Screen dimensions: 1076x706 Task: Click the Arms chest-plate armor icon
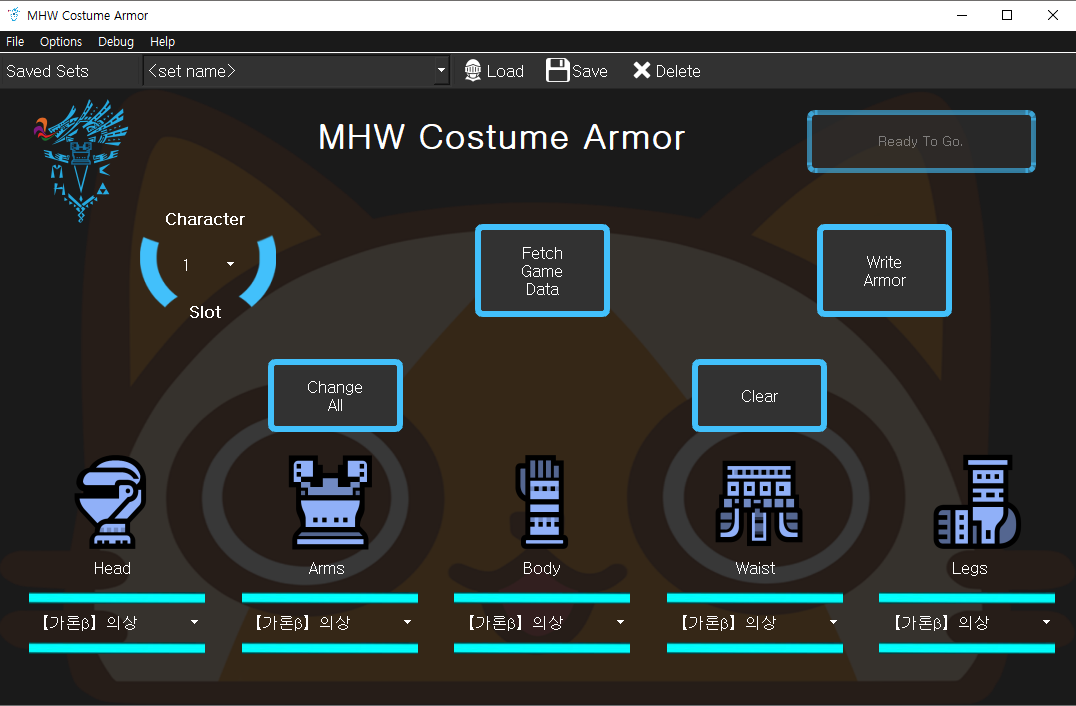[x=330, y=502]
